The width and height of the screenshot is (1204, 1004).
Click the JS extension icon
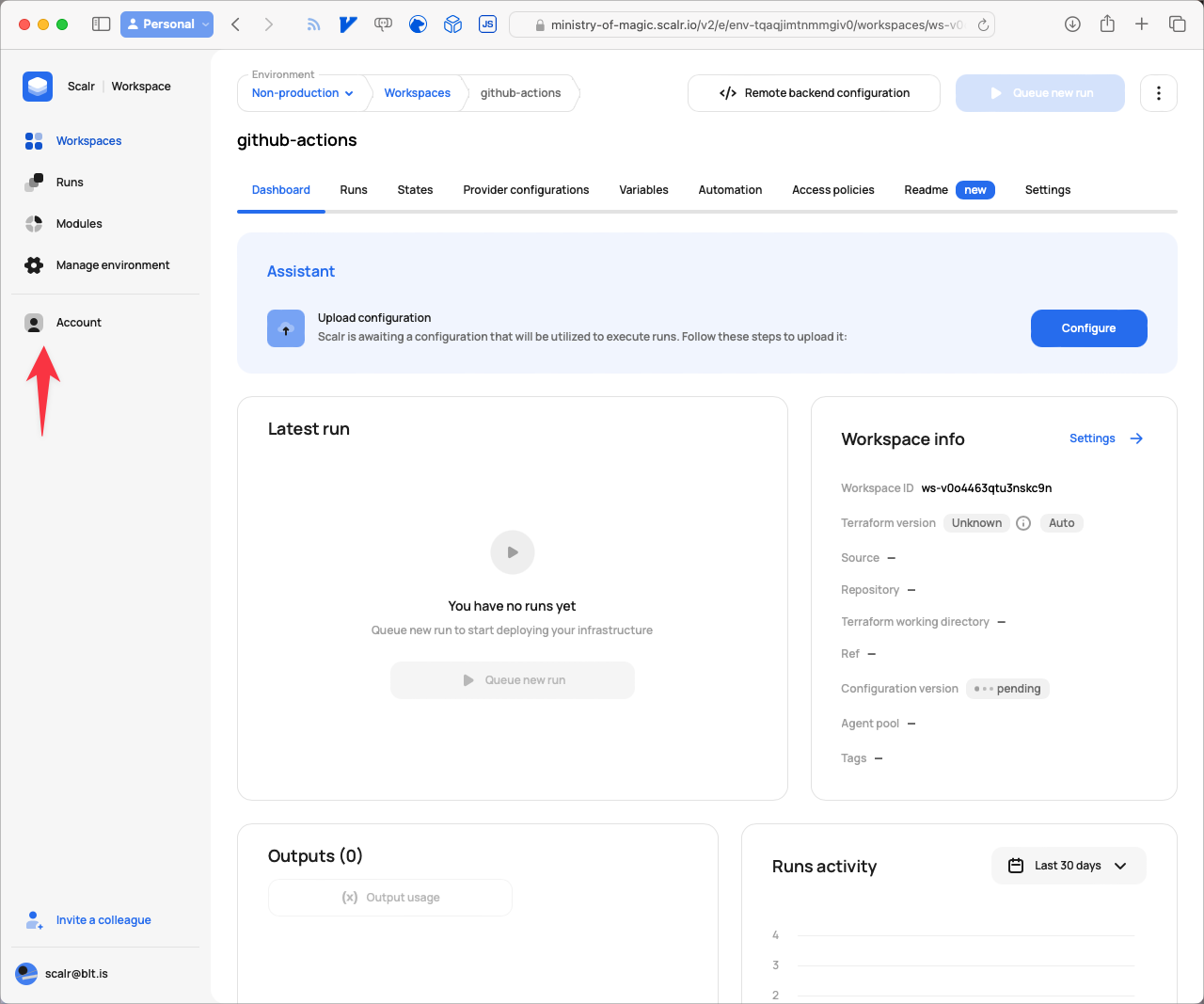coord(487,24)
